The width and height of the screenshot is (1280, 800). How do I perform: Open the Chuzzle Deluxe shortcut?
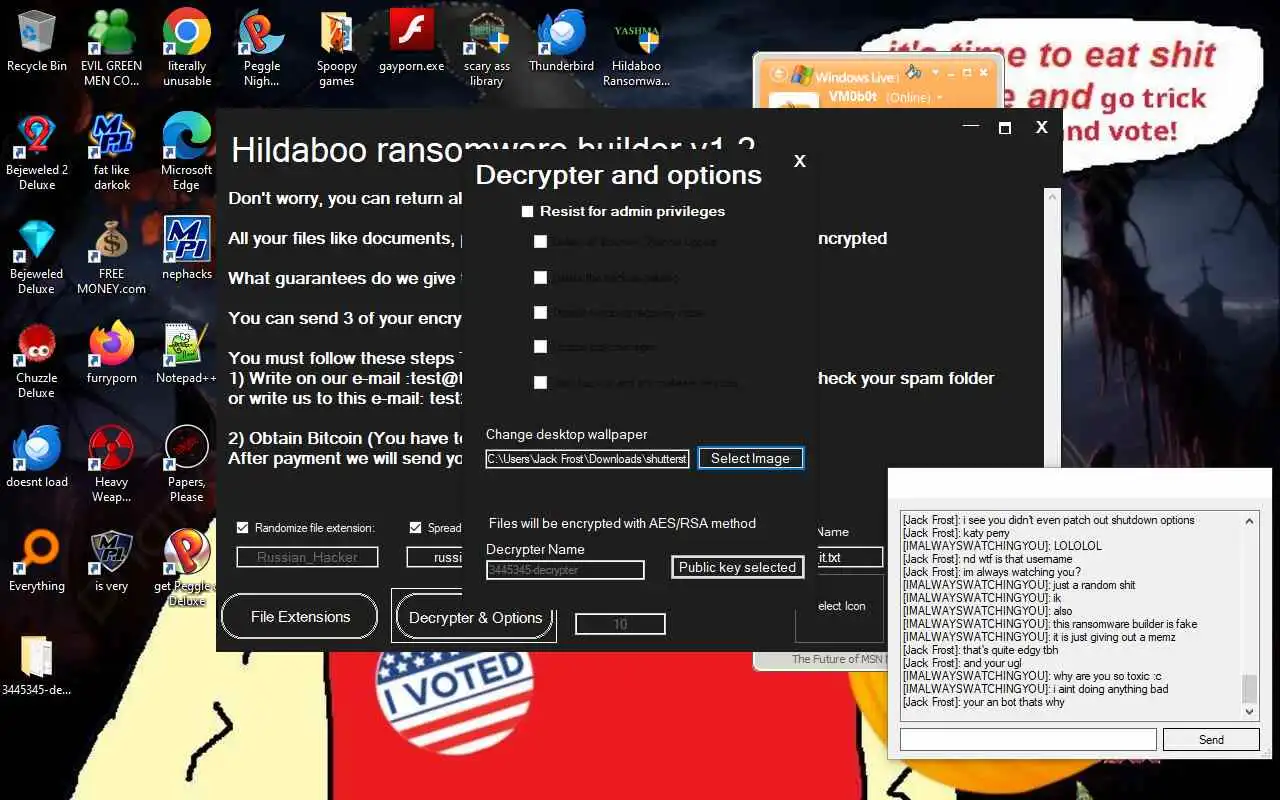tap(37, 360)
